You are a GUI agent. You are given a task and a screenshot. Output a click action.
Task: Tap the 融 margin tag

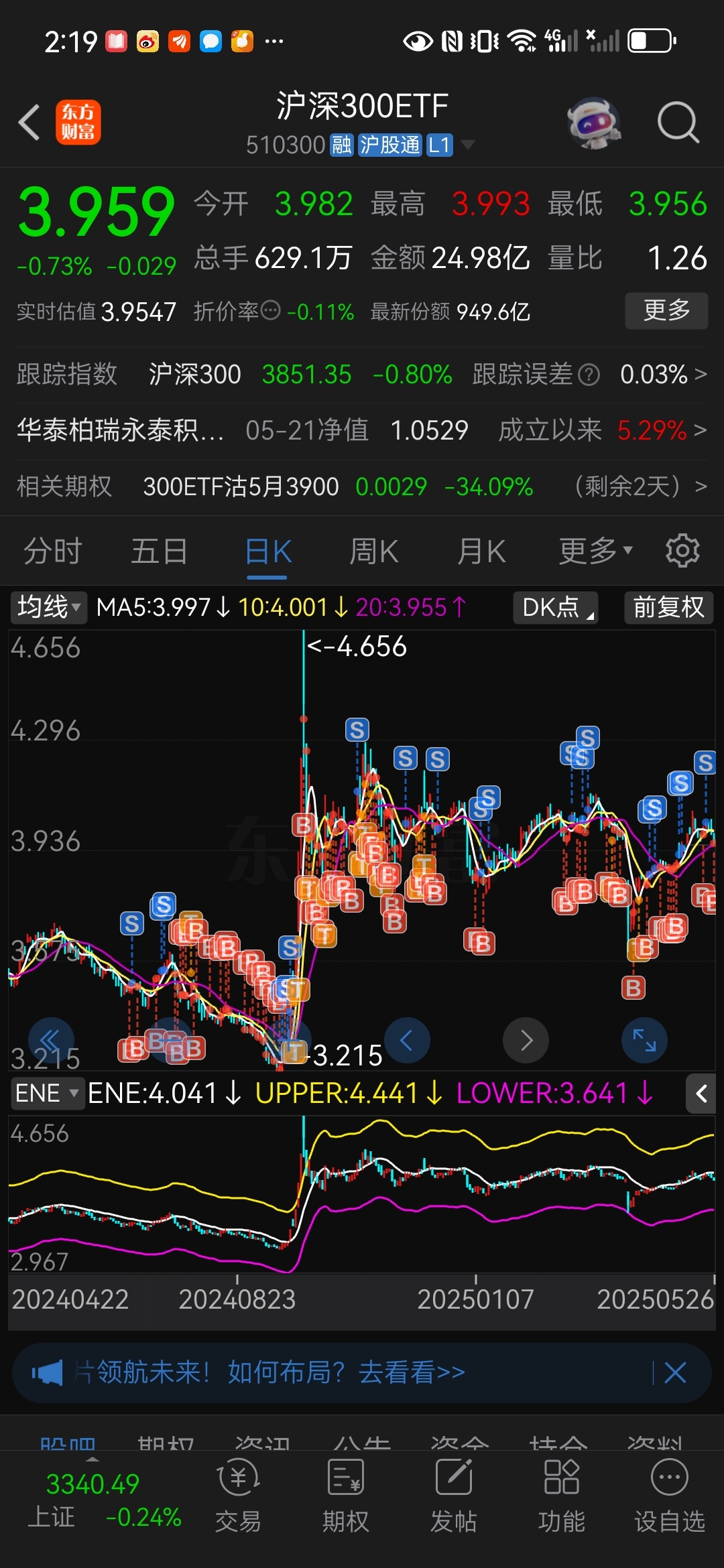coord(342,145)
